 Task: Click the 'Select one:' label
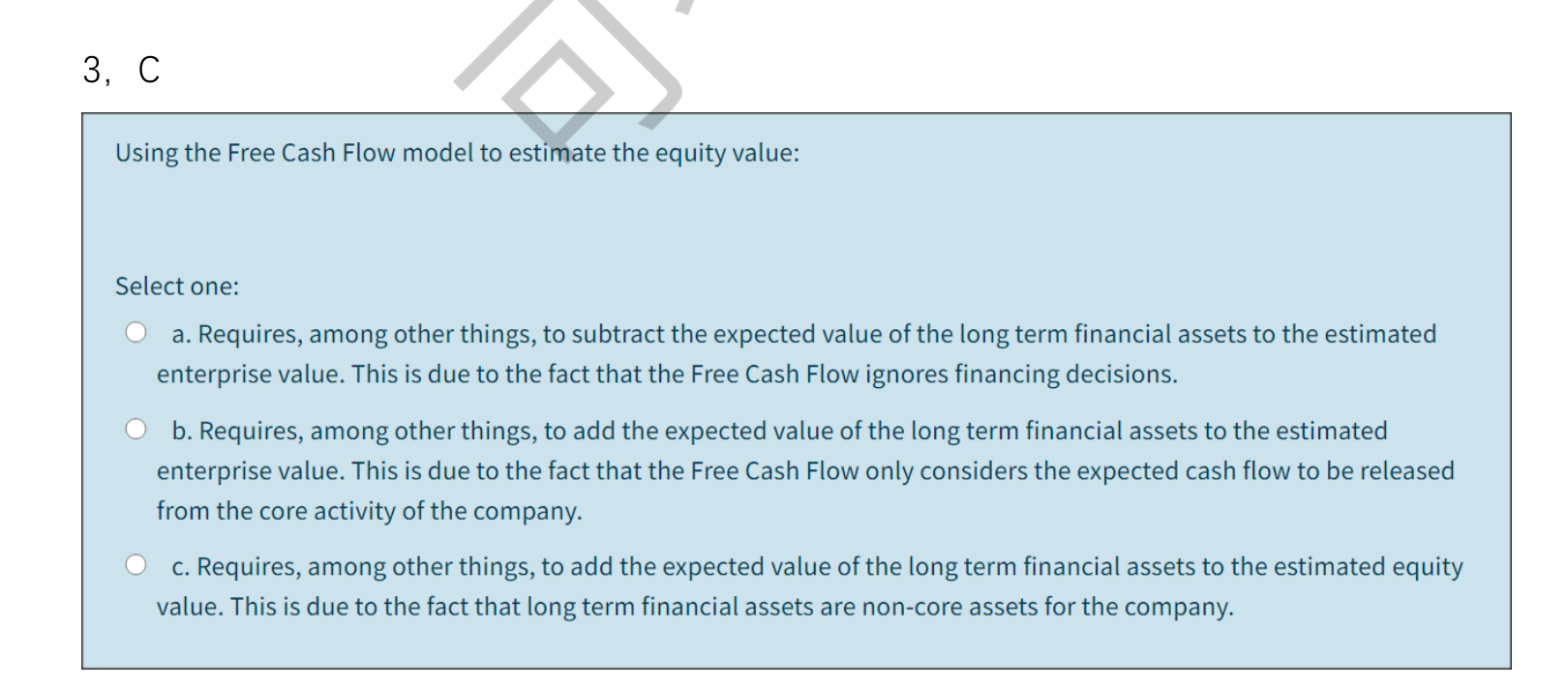pos(175,285)
